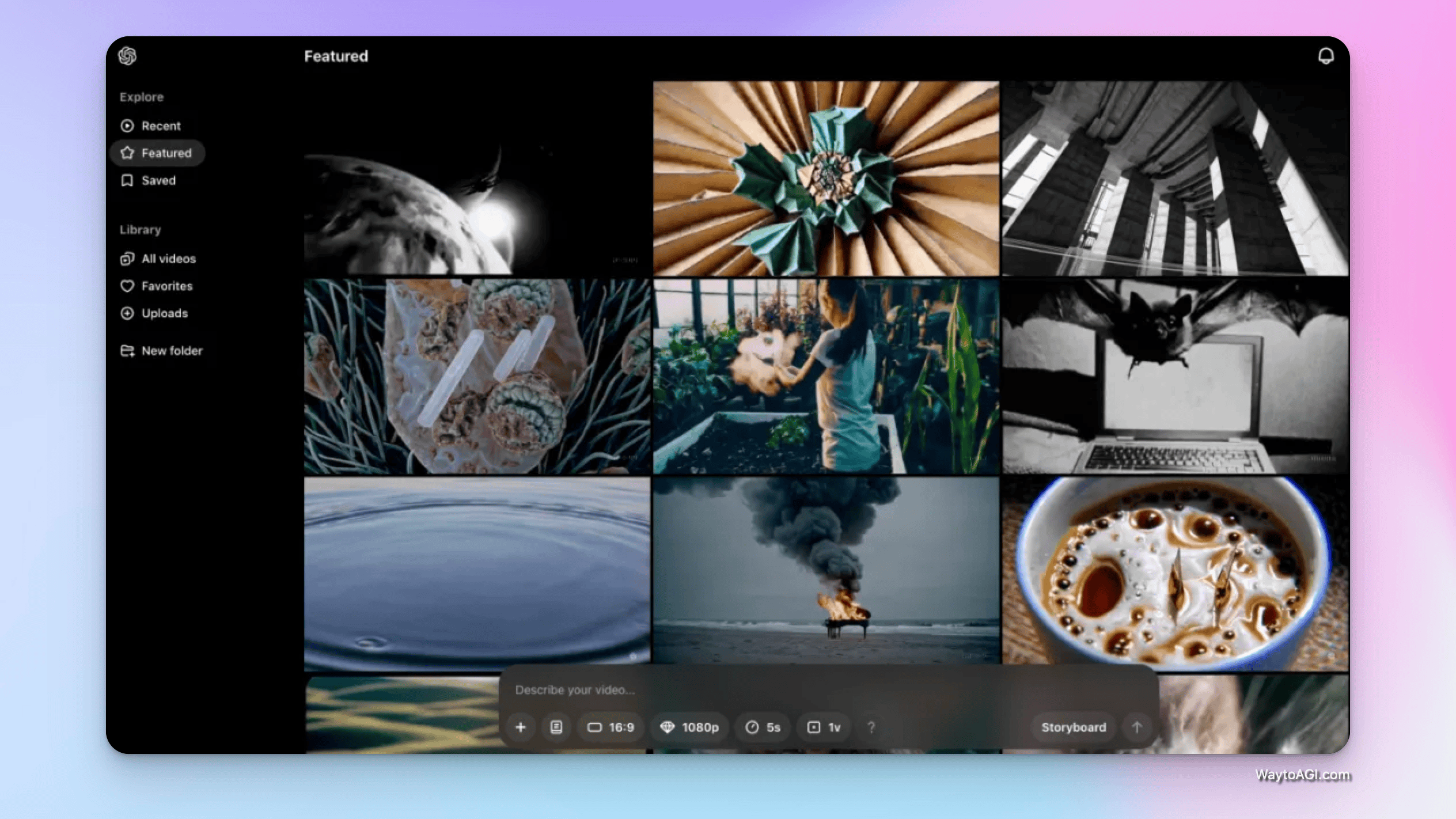Viewport: 1456px width, 819px height.
Task: Open the 5s duration dropdown
Action: click(x=763, y=727)
